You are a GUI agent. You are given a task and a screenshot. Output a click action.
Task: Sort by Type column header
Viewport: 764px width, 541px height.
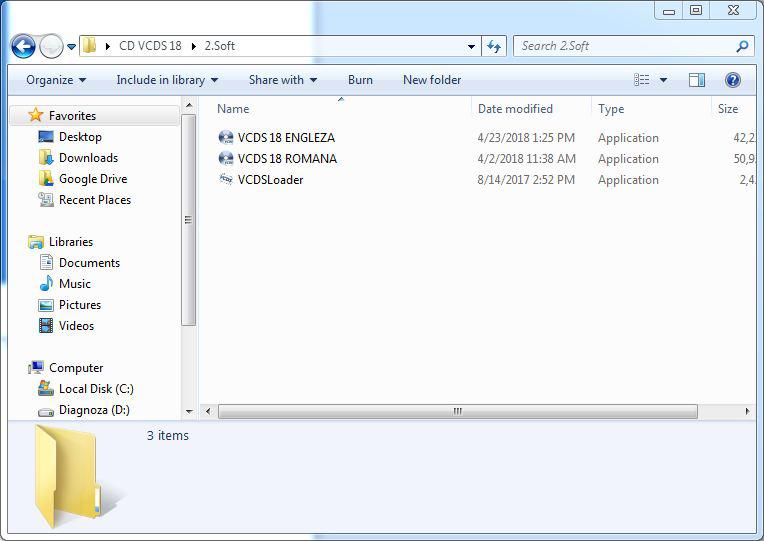point(611,109)
